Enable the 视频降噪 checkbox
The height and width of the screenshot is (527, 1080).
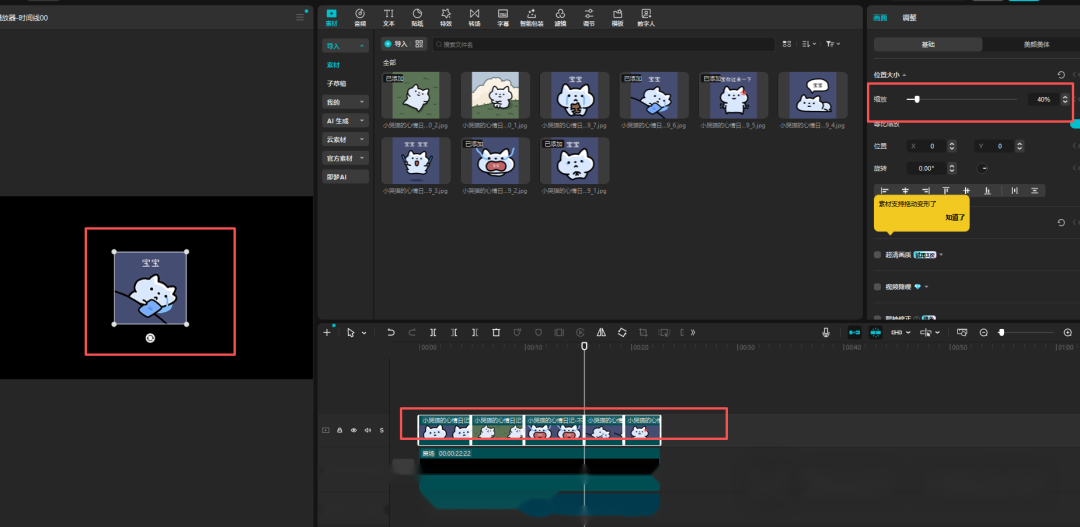tap(878, 287)
